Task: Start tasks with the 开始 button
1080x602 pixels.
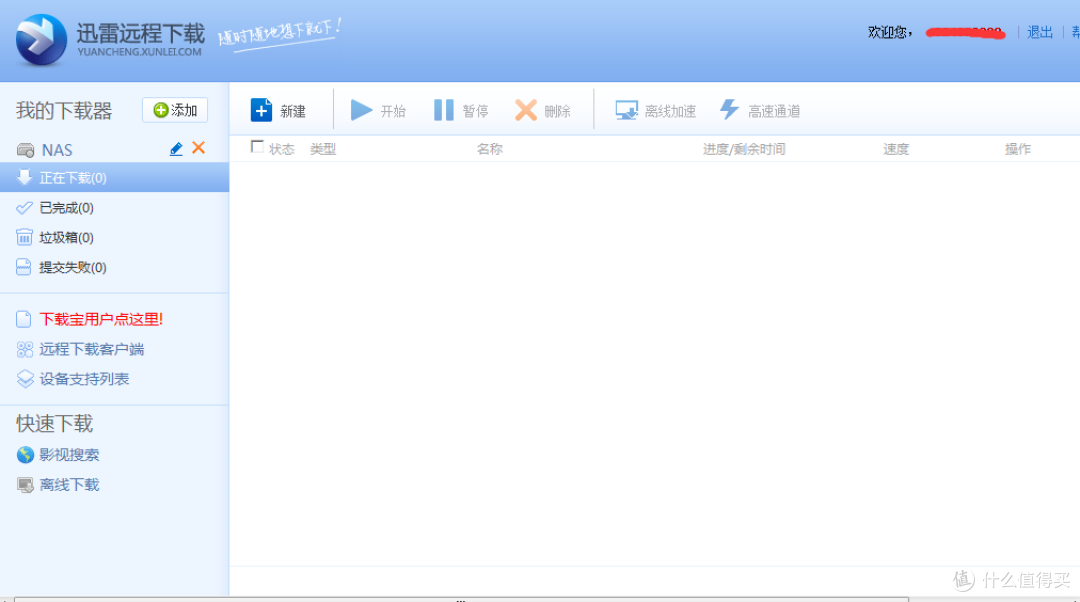Action: (378, 110)
